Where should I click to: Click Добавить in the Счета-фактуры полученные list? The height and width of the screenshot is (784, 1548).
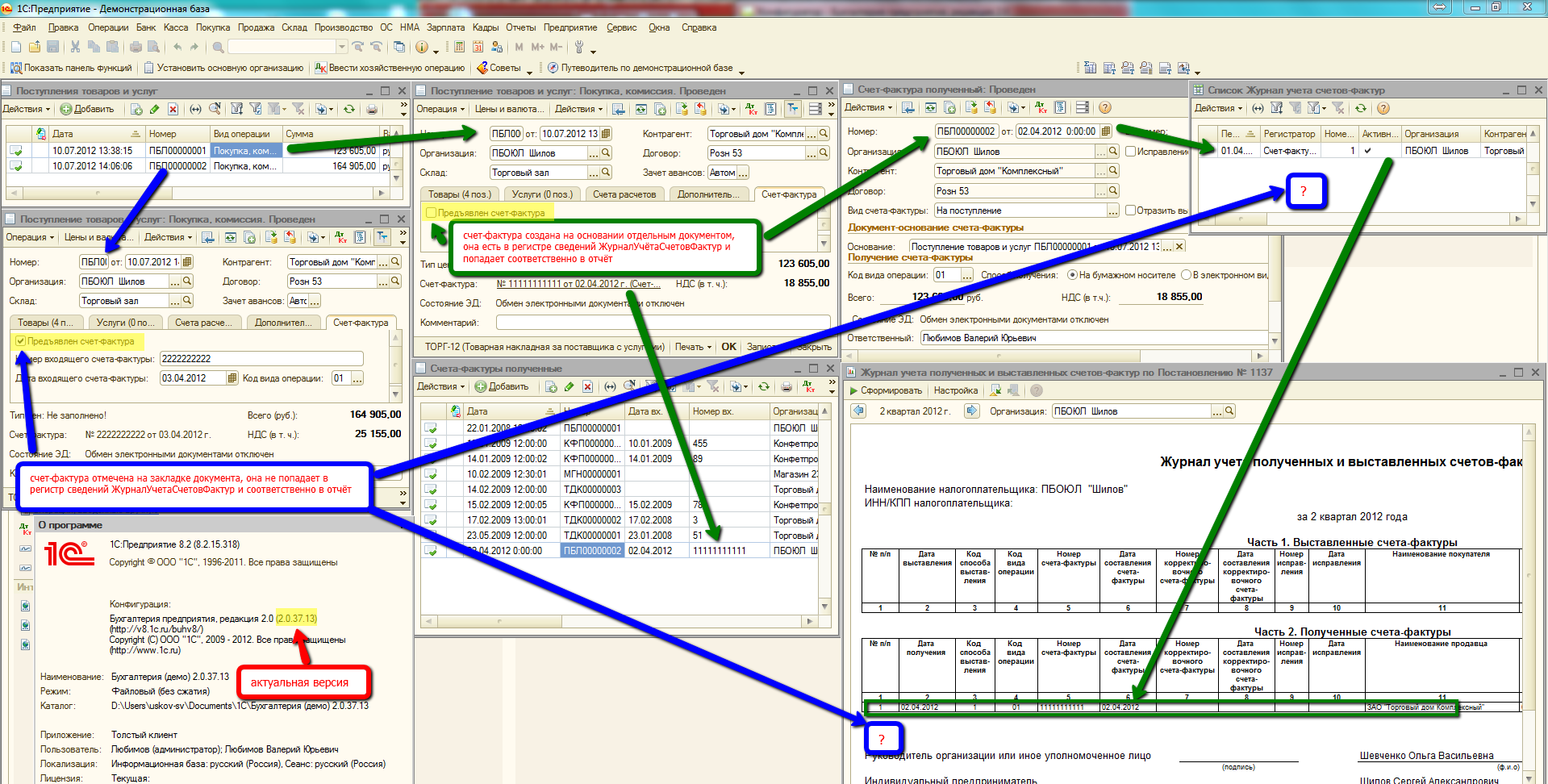(x=502, y=386)
